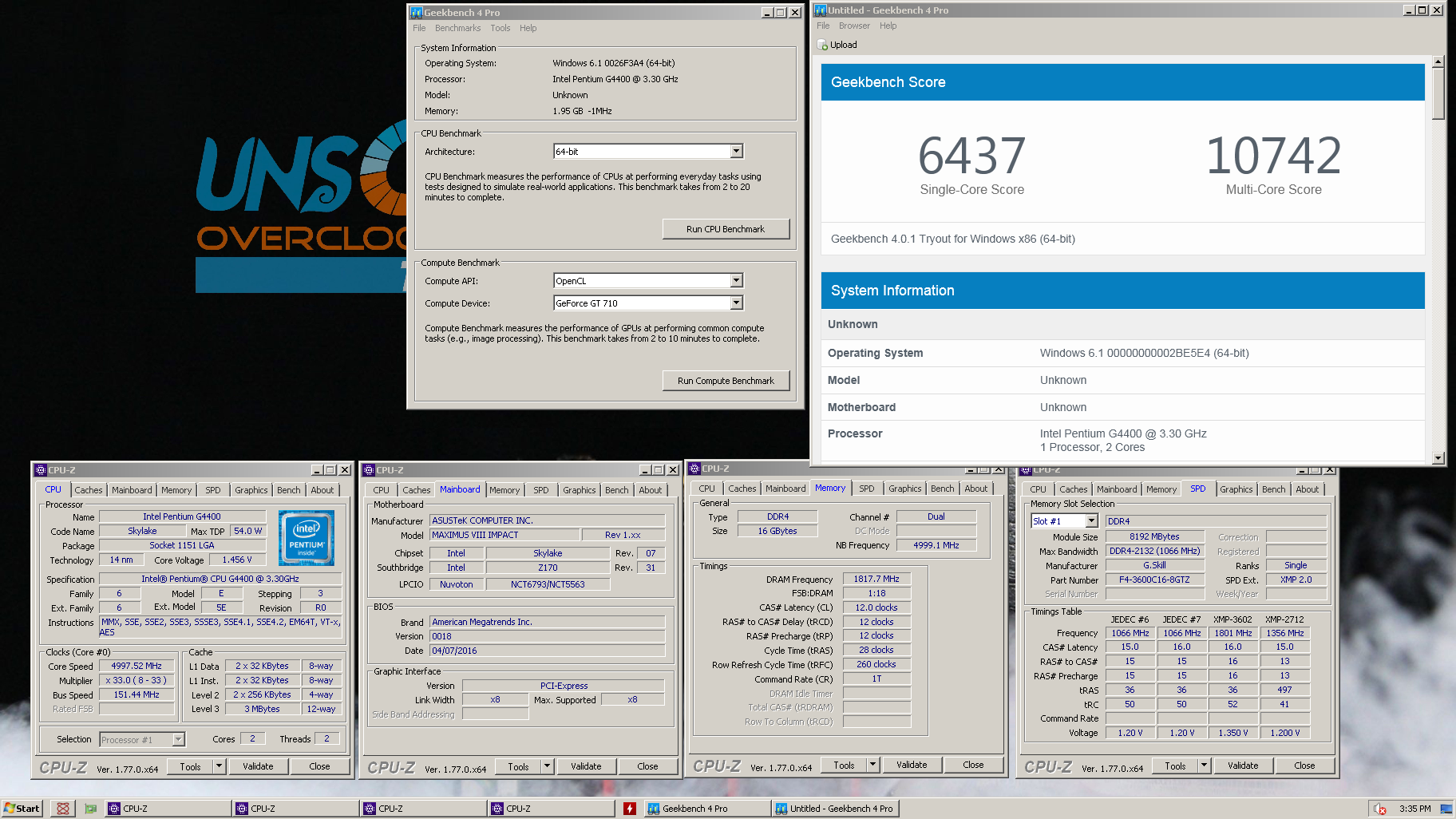The image size is (1456, 819).
Task: Expand Tools arrow in SPD CPU-Z window
Action: 1204,766
